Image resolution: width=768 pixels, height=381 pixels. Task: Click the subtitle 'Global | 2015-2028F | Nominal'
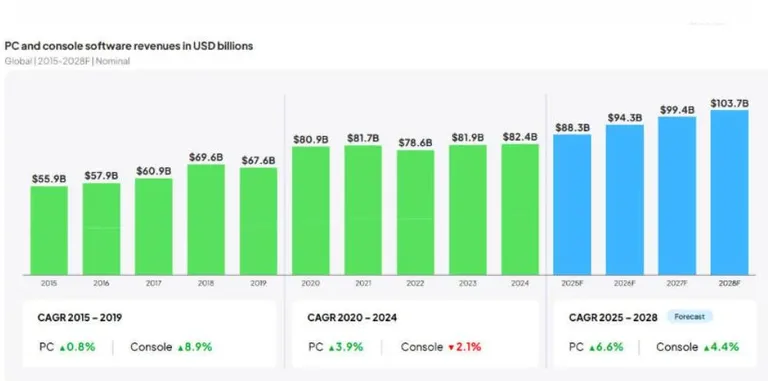[x=67, y=61]
